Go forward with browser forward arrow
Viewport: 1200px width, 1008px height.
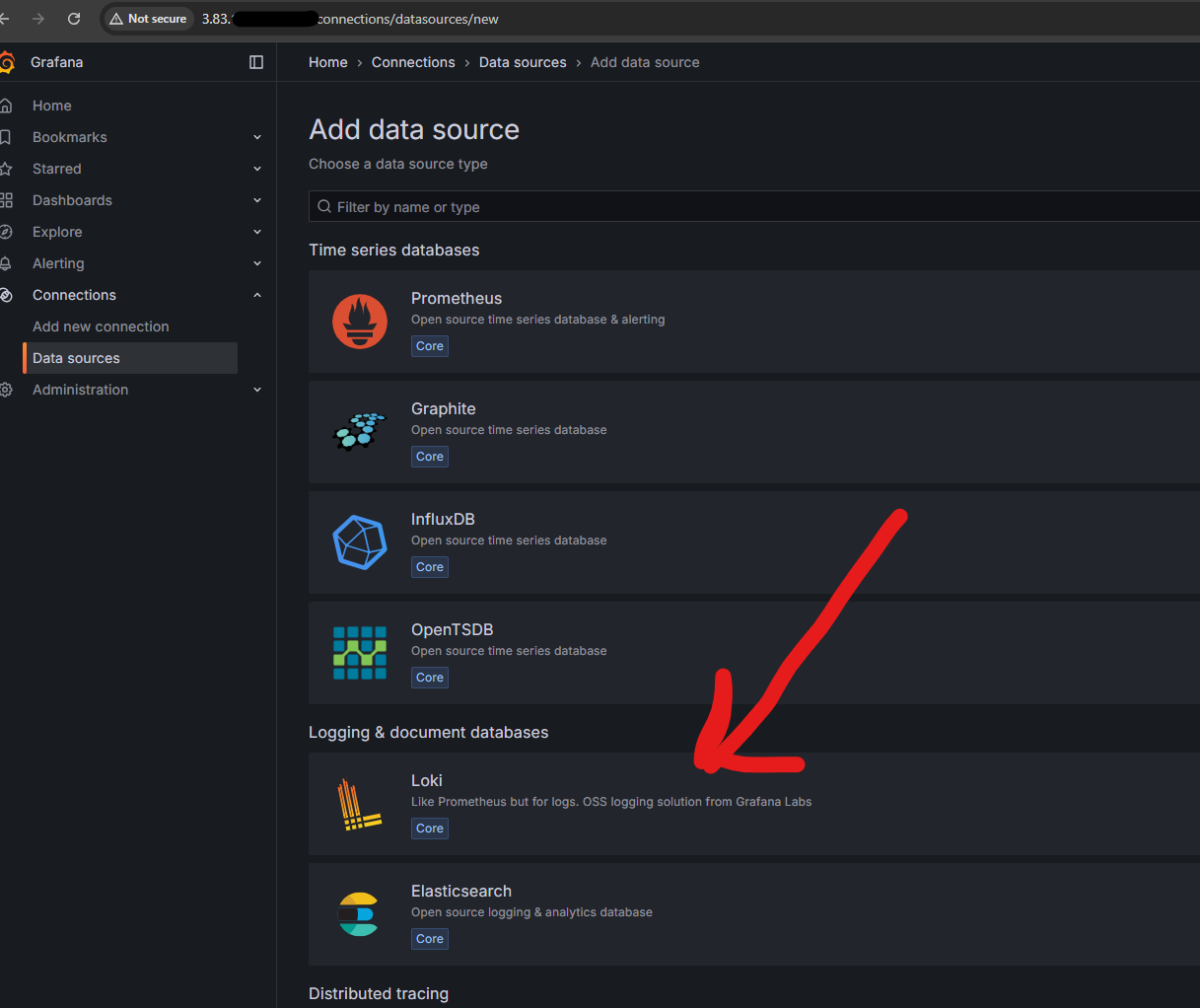click(38, 19)
